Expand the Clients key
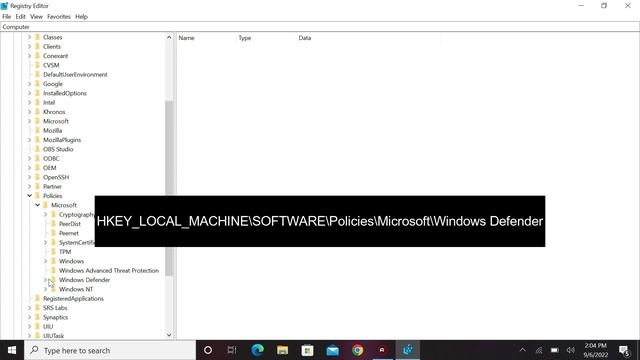Image resolution: width=640 pixels, height=360 pixels. (x=29, y=47)
